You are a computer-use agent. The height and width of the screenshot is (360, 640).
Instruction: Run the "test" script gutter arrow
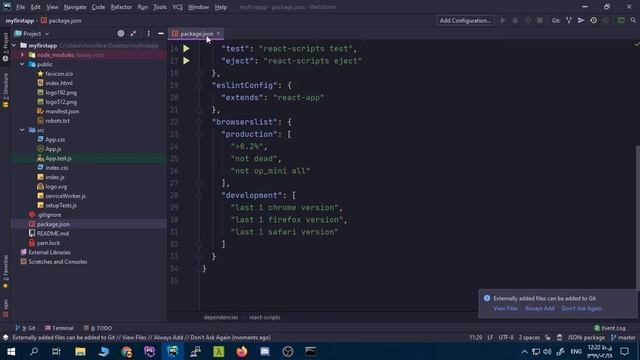pos(186,49)
